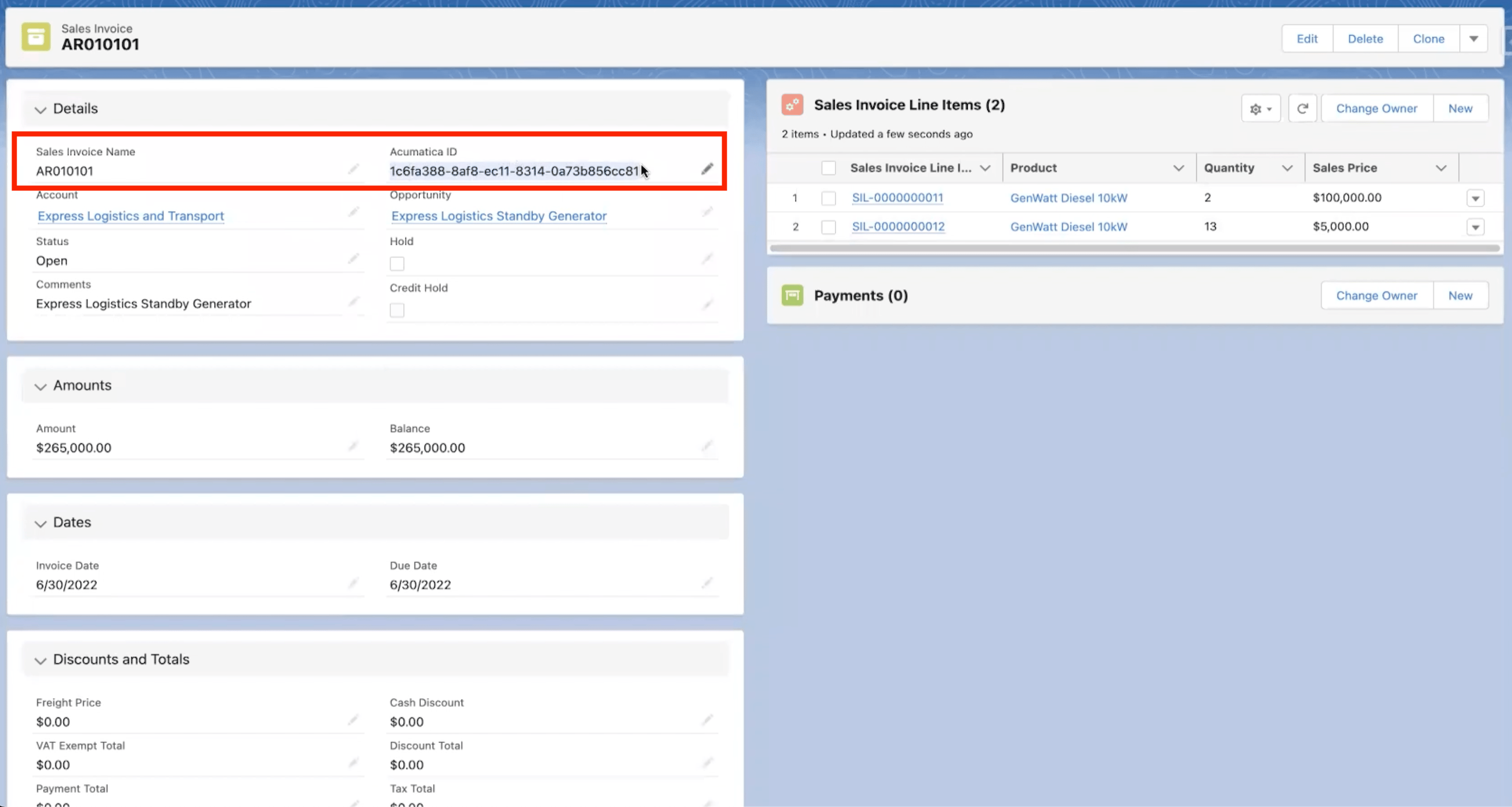Open row actions for SIL-0000000012

click(x=1475, y=227)
